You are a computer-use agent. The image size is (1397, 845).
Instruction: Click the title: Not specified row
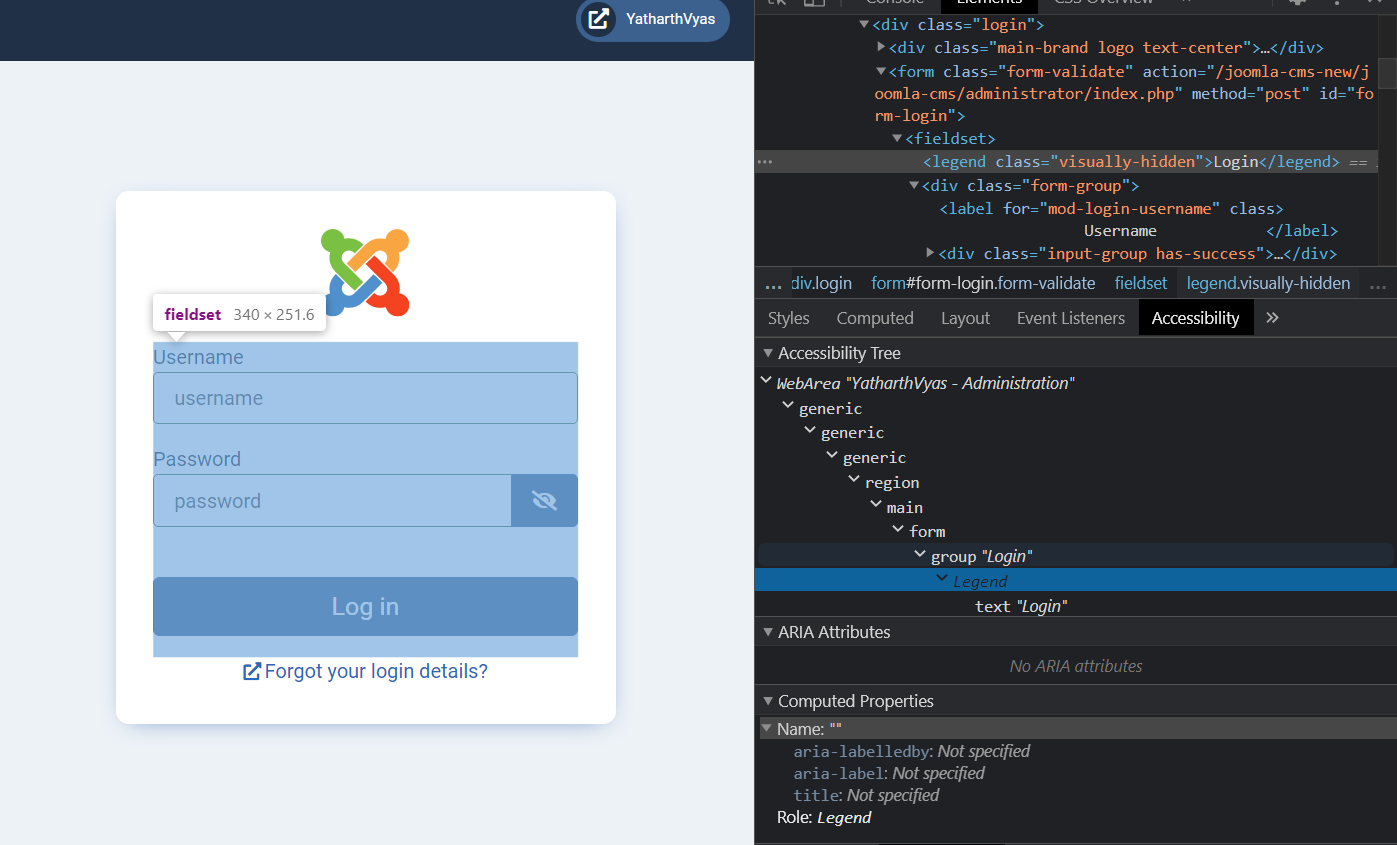coord(866,795)
